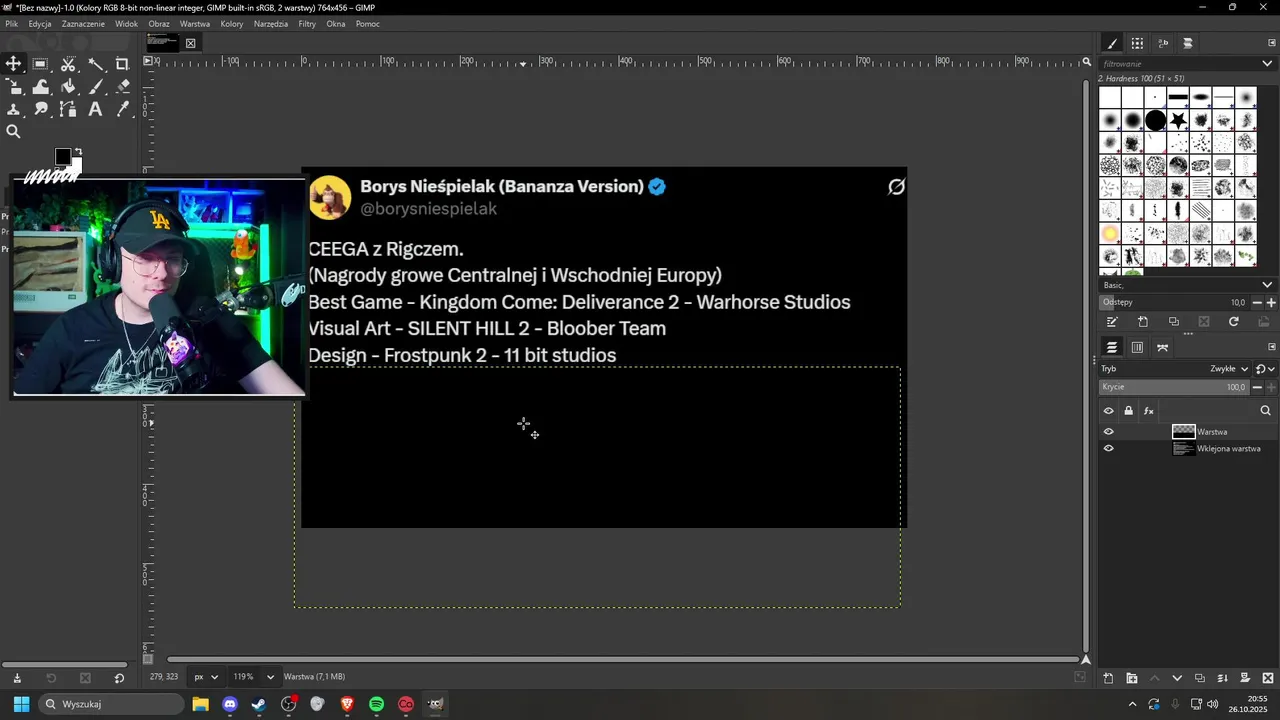Open the Warstwa menu
This screenshot has width=1280, height=720.
tap(195, 24)
